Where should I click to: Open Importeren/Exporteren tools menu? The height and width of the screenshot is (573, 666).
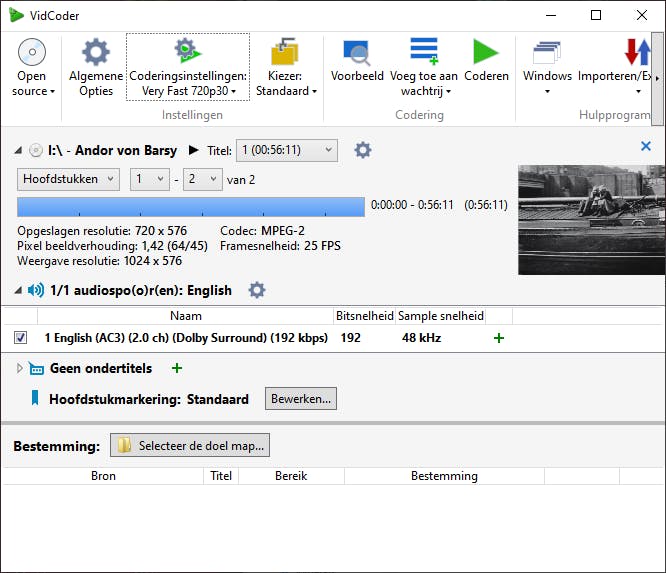pyautogui.click(x=615, y=68)
